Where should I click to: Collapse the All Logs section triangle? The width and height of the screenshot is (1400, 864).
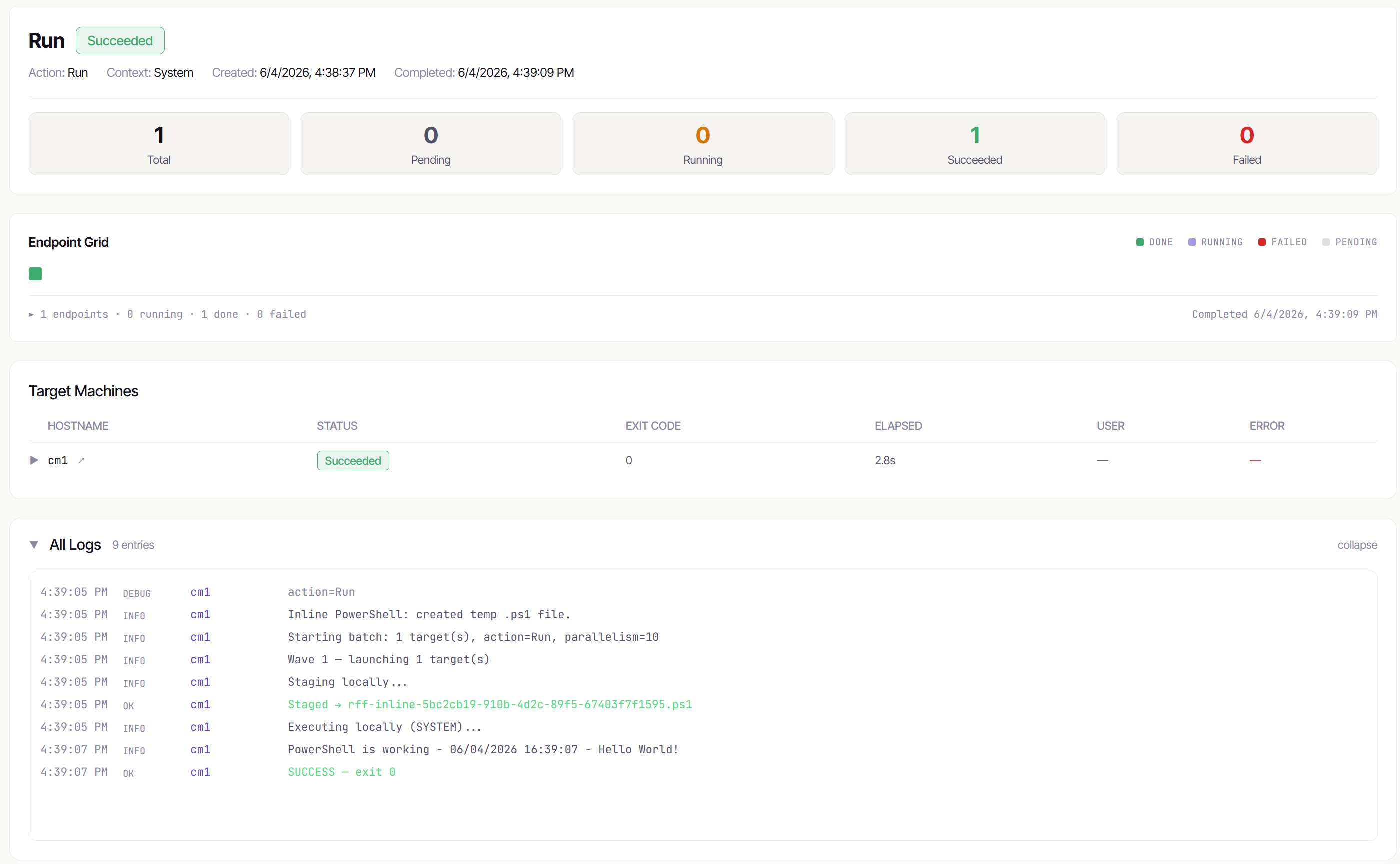34,545
